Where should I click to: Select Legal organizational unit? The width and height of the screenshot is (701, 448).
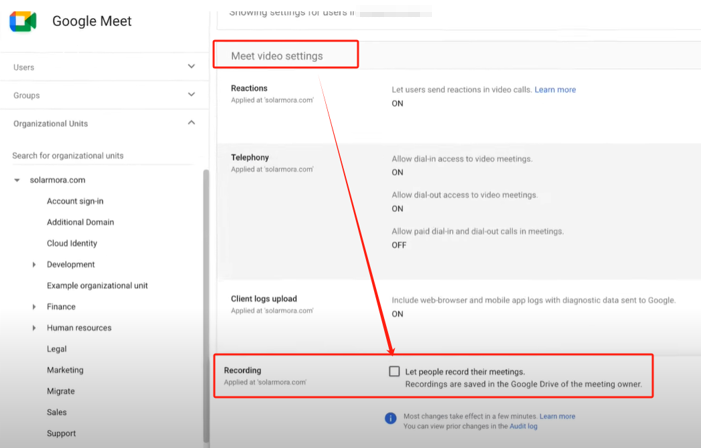pyautogui.click(x=56, y=349)
